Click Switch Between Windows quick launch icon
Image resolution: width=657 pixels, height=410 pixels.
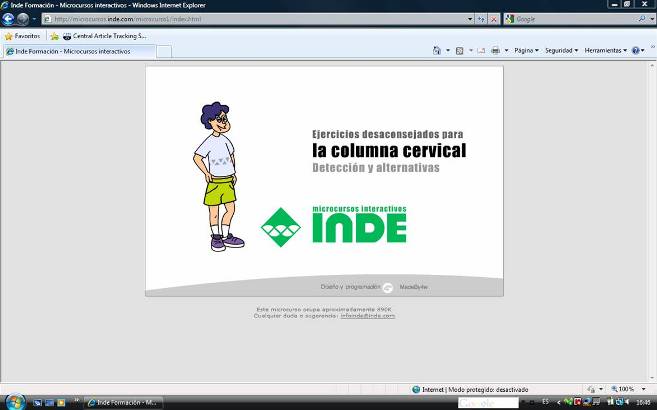[x=49, y=403]
